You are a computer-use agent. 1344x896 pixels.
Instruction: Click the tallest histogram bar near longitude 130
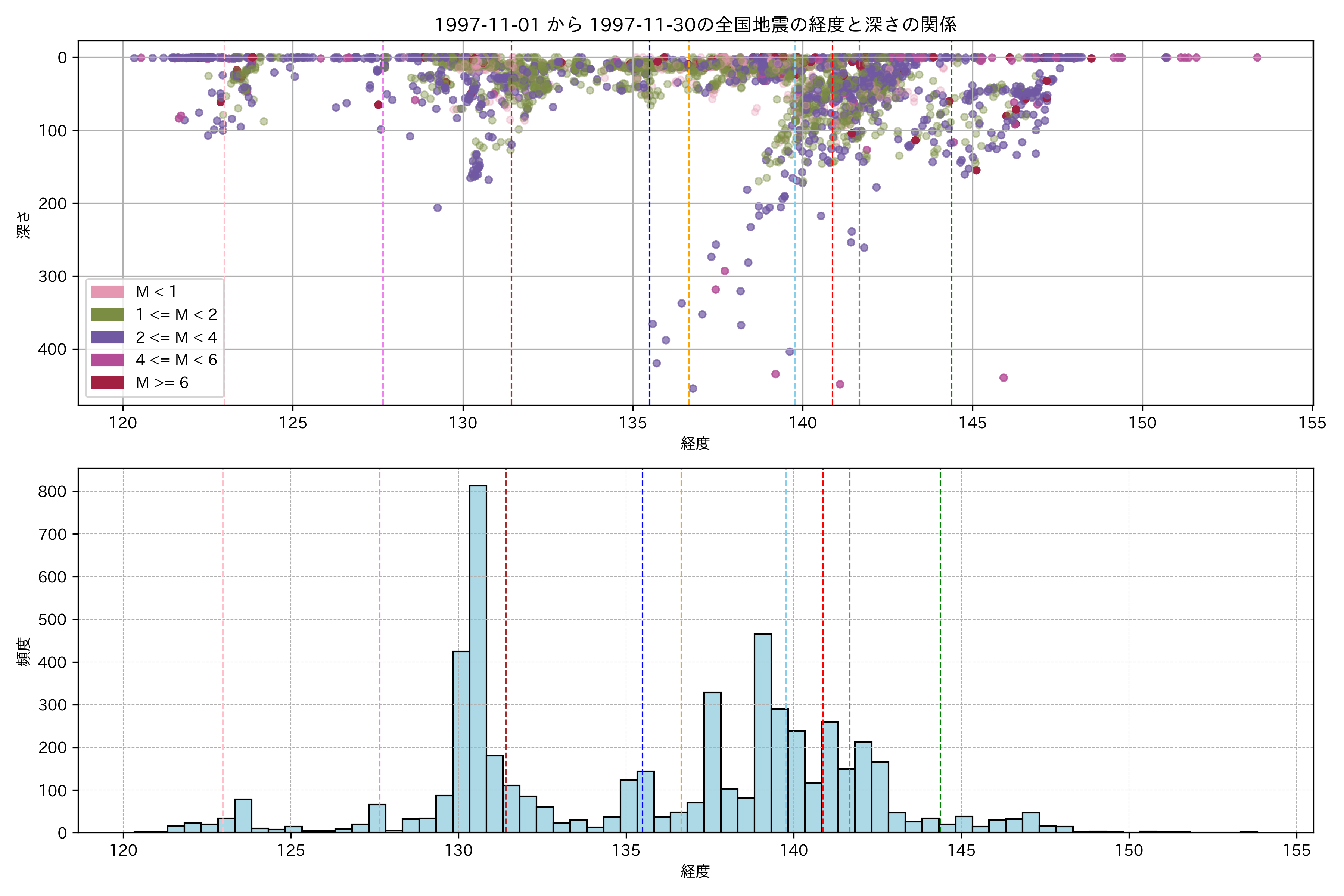click(478, 657)
